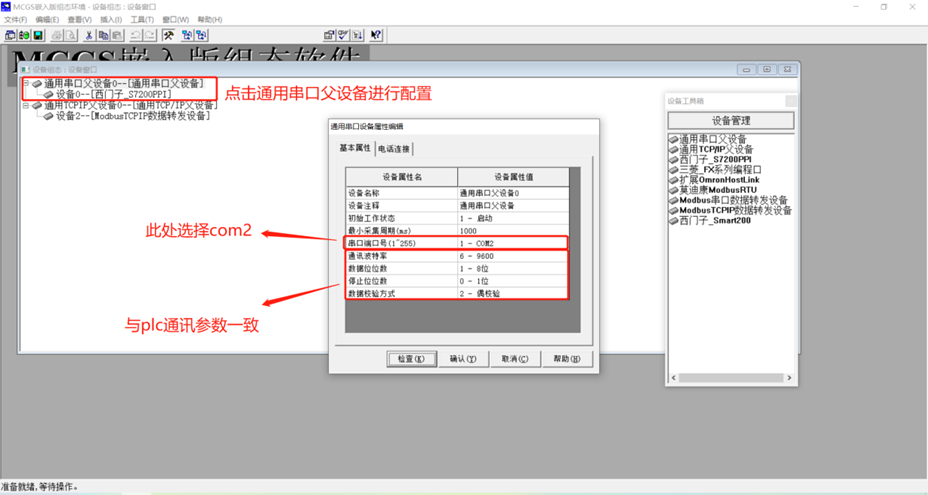Screen dimensions: 928x495
Task: Select ModbusTCPIP数据转发设备 in device toolbox
Action: pos(730,210)
